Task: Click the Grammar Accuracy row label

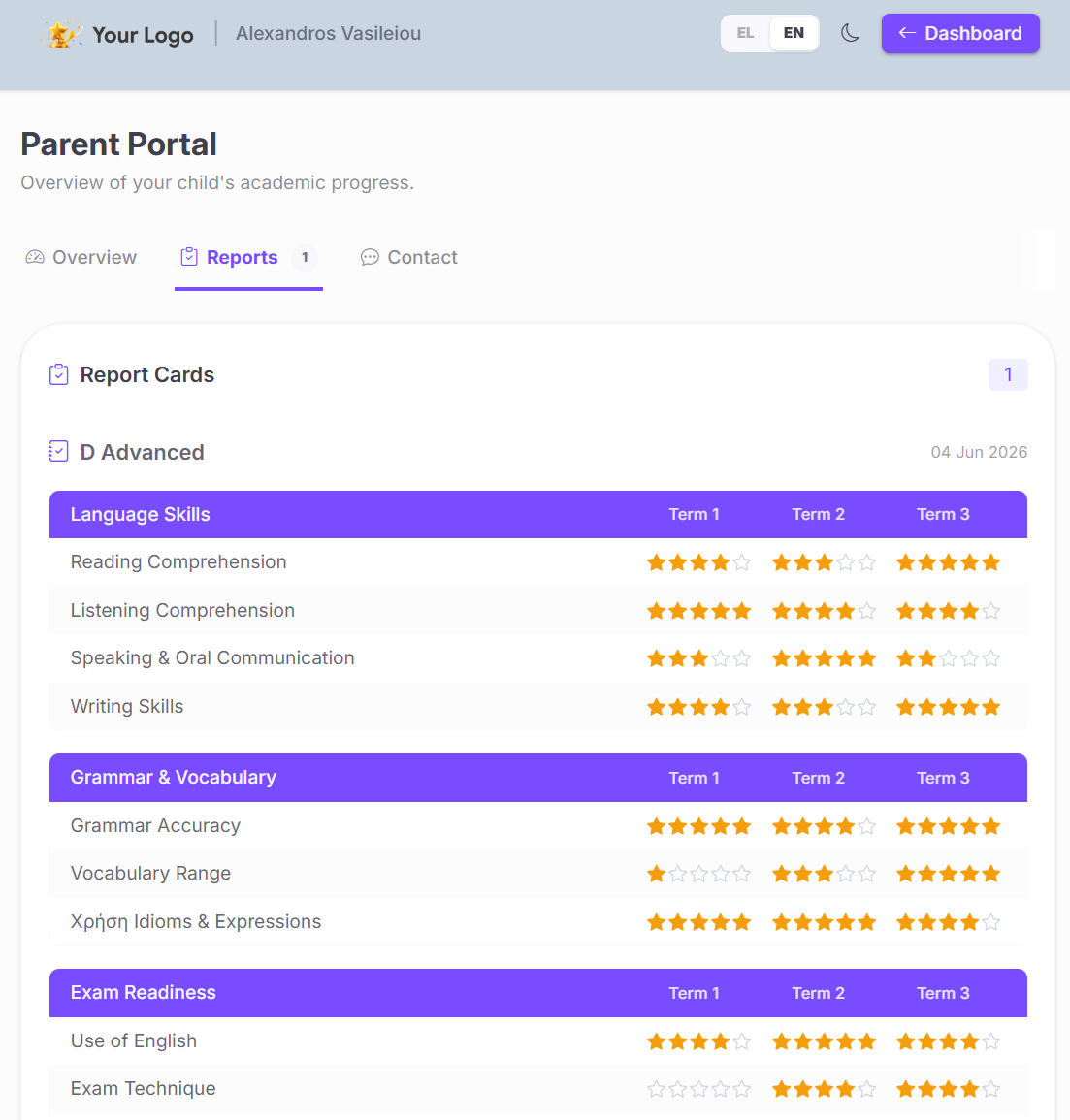Action: pos(155,826)
